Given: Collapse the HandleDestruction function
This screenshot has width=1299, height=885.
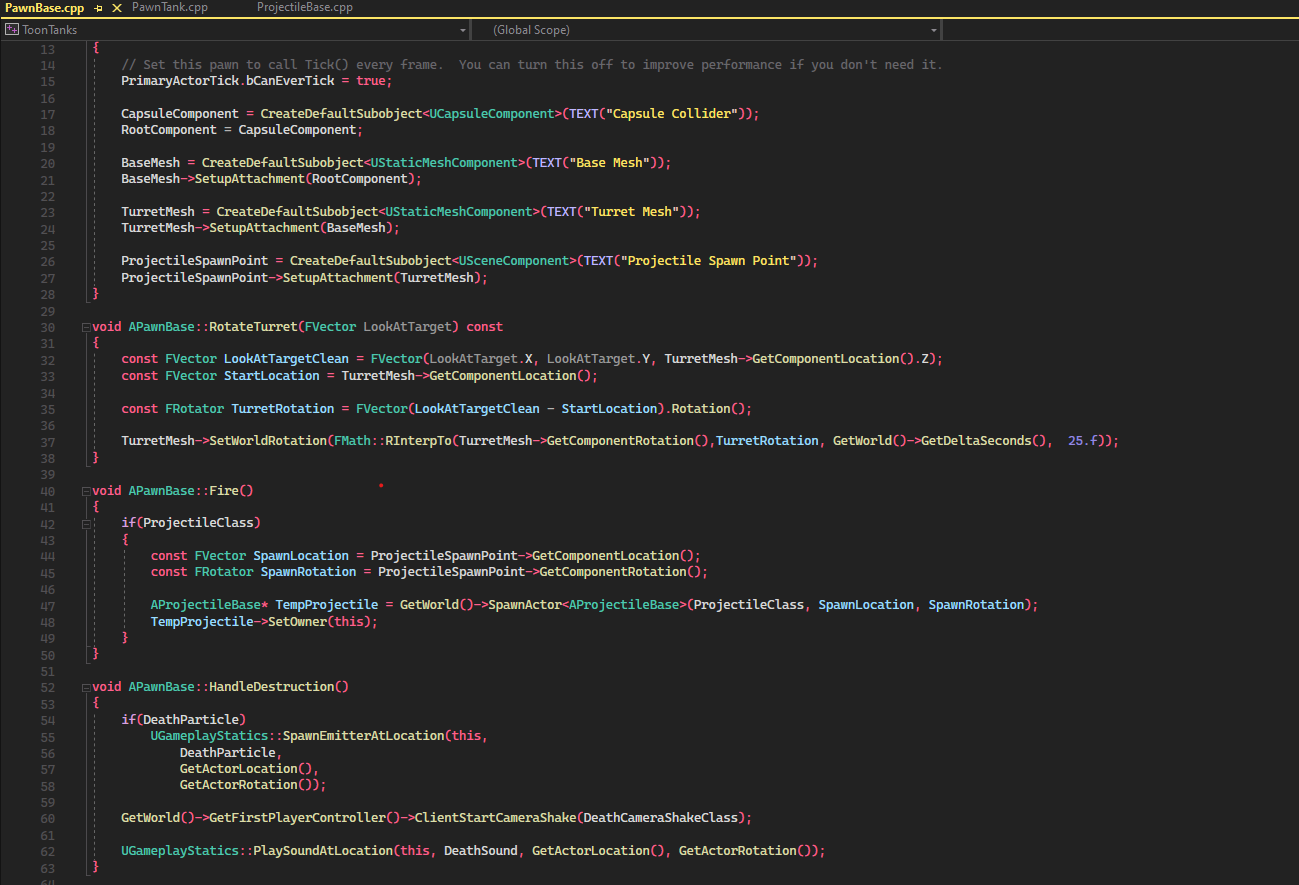Looking at the screenshot, I should [85, 687].
